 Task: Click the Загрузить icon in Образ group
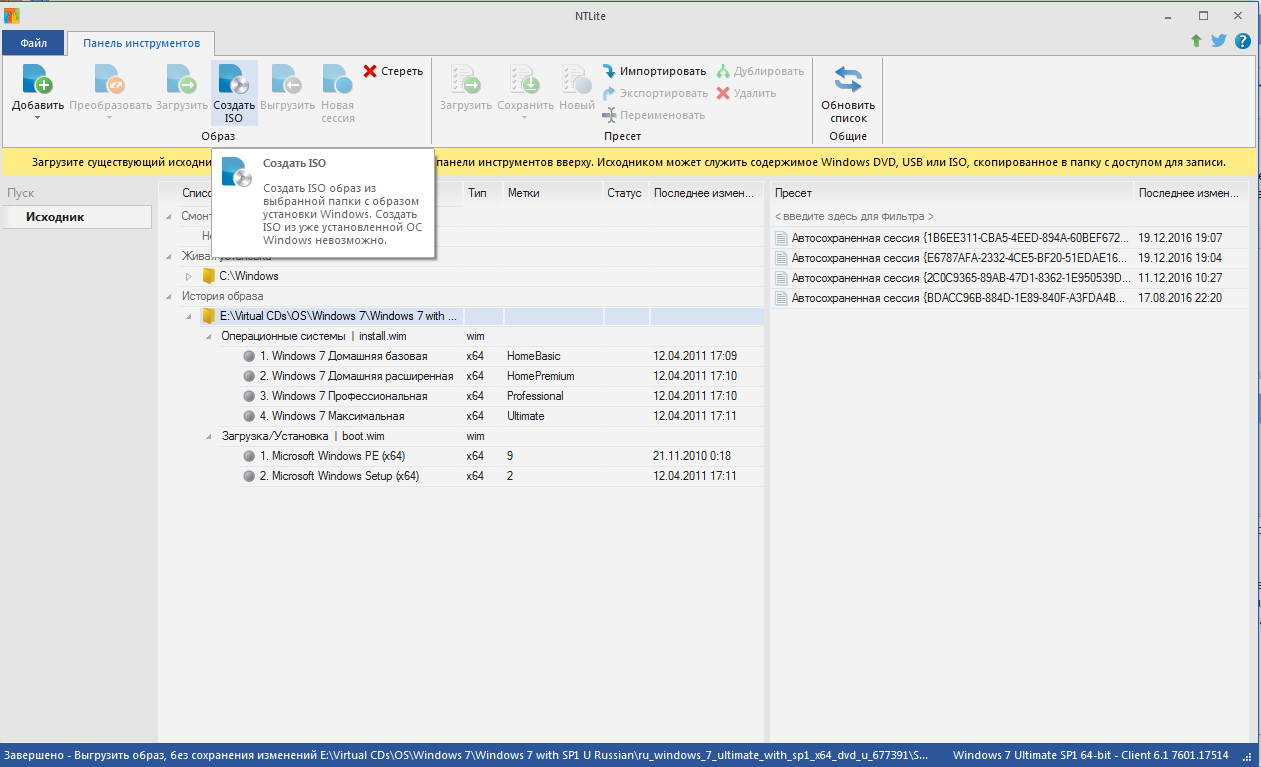click(181, 79)
